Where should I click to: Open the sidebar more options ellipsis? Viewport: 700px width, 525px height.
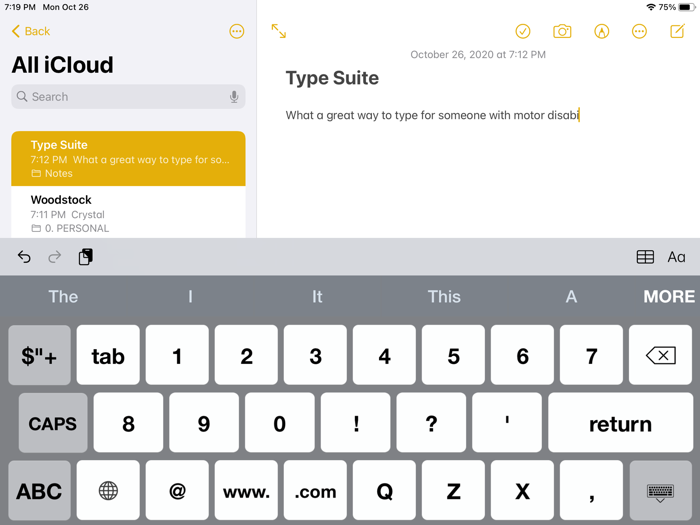(237, 31)
